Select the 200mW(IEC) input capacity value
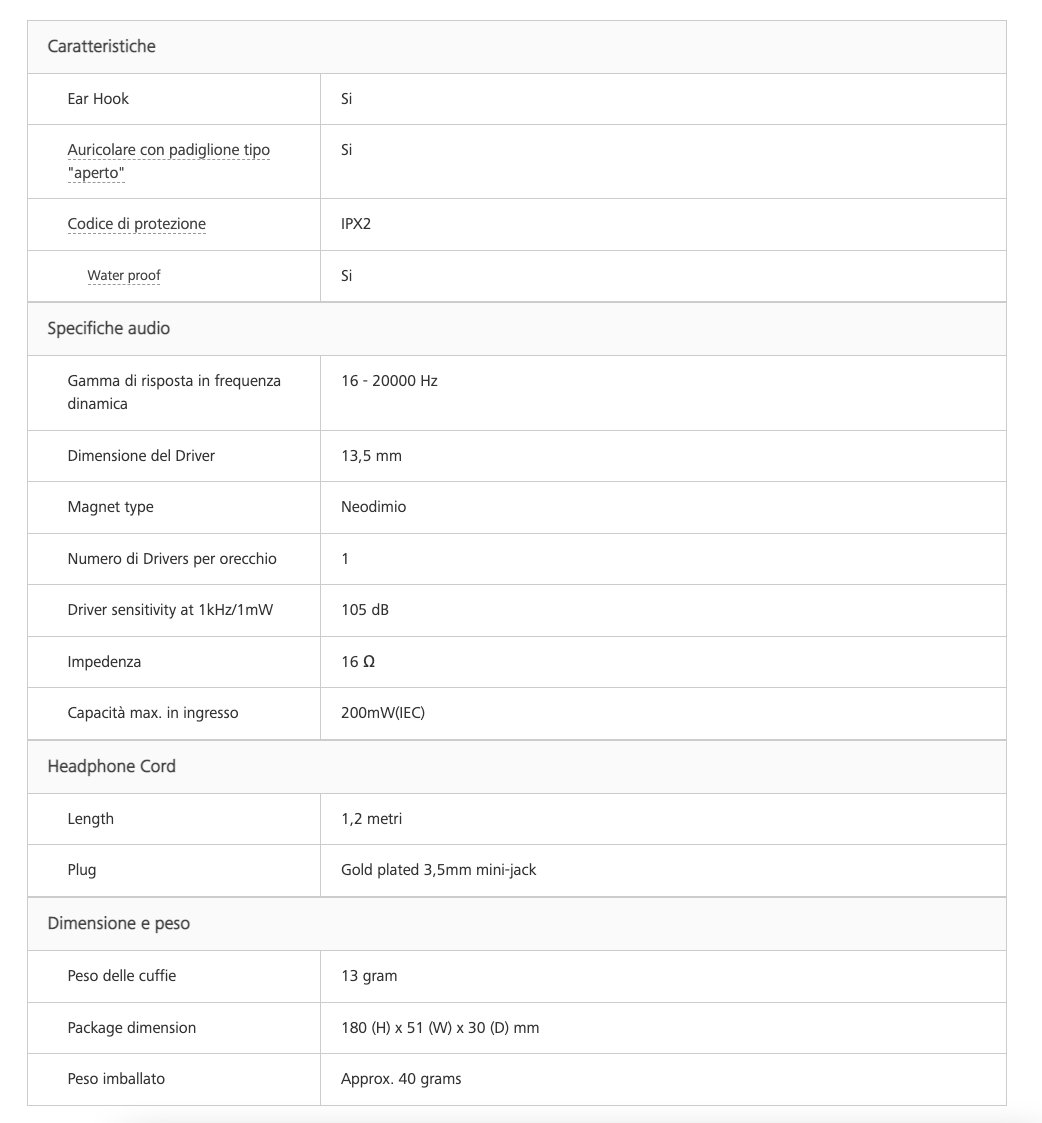Viewport: 1042px width, 1123px height. pyautogui.click(x=382, y=713)
